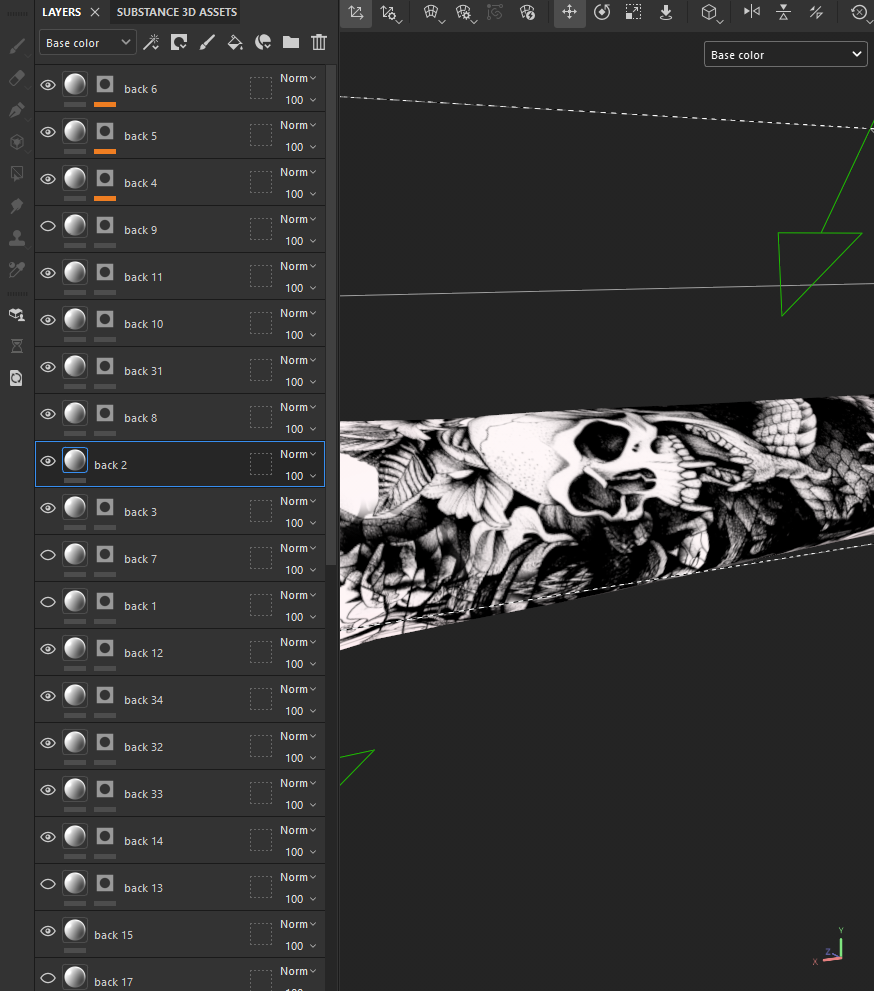Switch to the LAYERS tab
Screen dimensions: 874x991
61,12
